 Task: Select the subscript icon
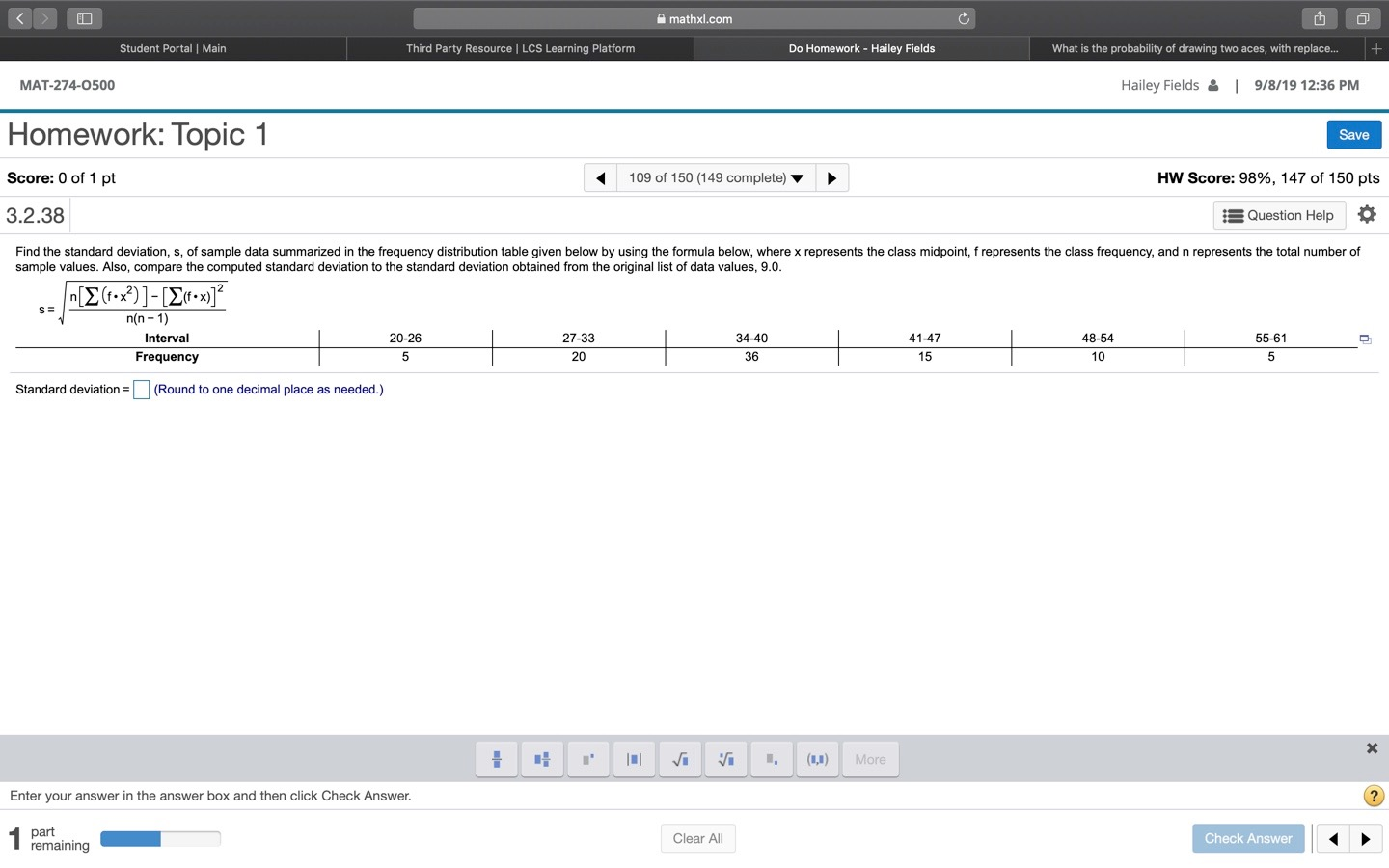point(771,759)
